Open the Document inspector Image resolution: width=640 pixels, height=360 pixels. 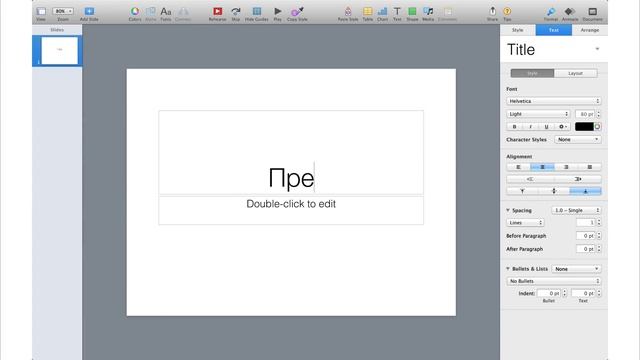pos(592,11)
